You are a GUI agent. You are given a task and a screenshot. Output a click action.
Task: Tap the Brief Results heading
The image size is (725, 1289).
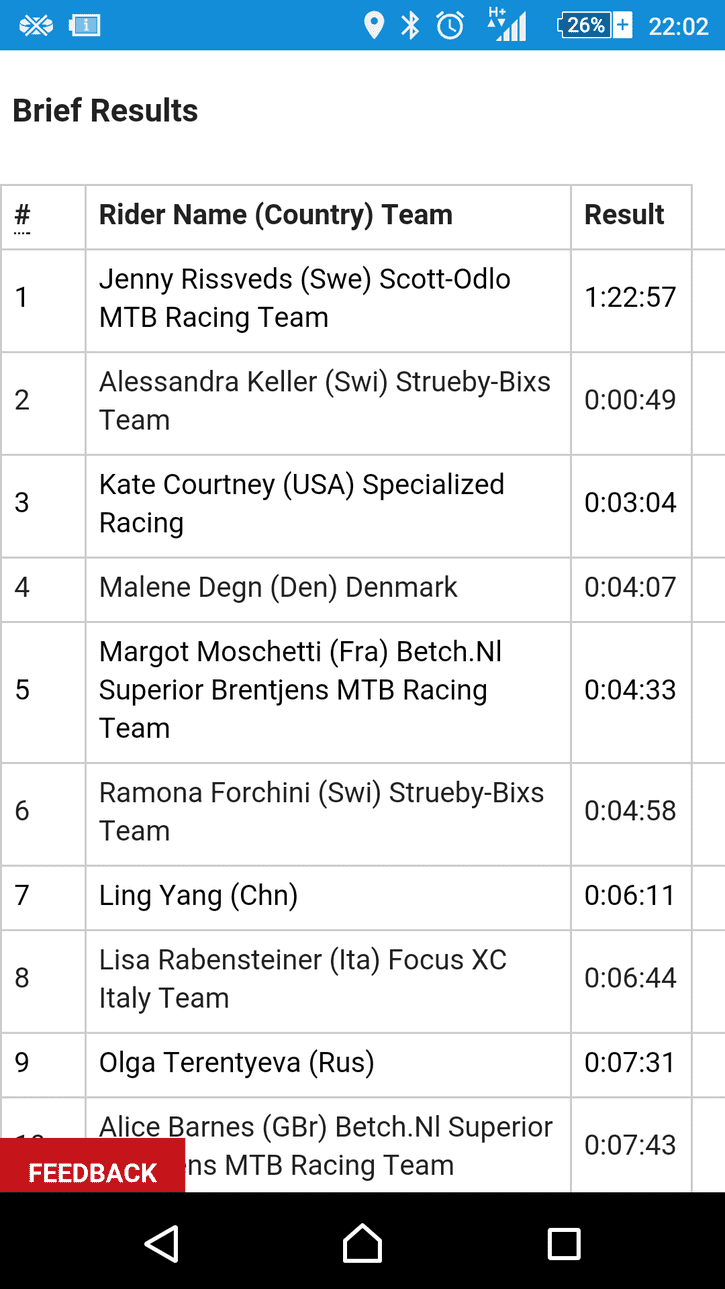tap(105, 110)
